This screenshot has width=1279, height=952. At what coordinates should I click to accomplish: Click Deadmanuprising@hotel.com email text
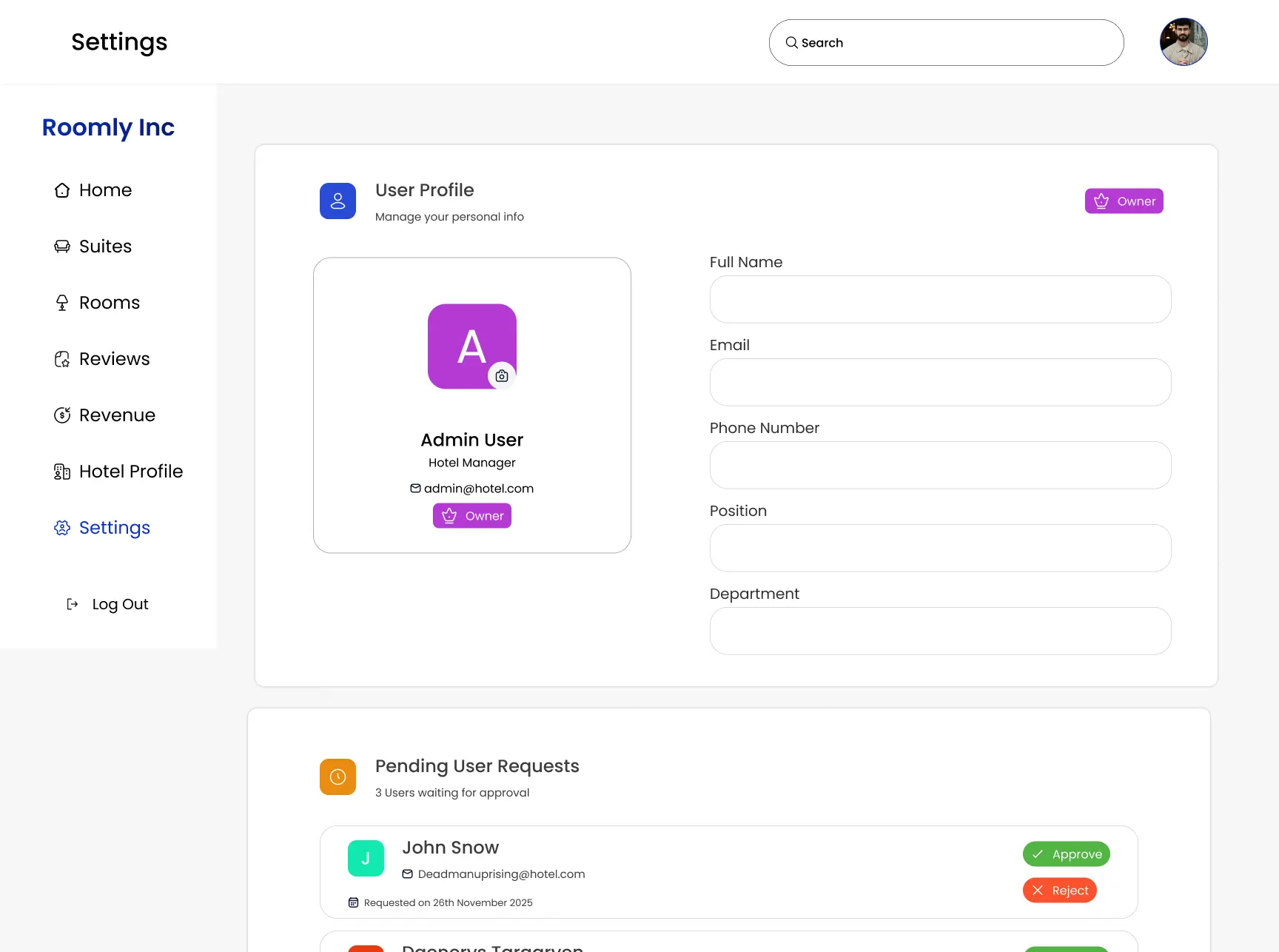[x=502, y=874]
